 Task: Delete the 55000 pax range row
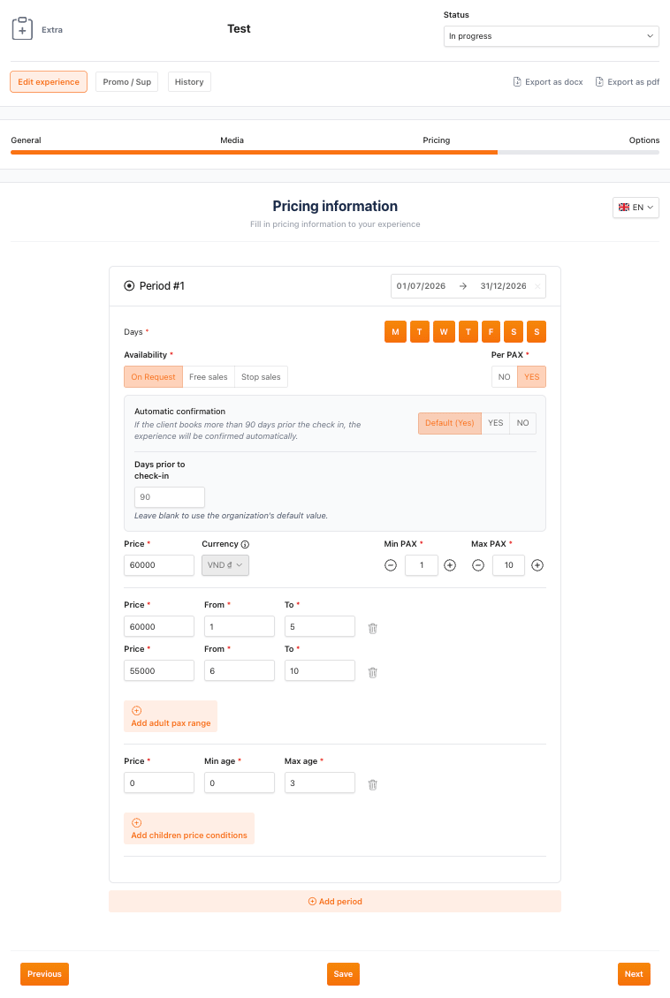click(373, 672)
